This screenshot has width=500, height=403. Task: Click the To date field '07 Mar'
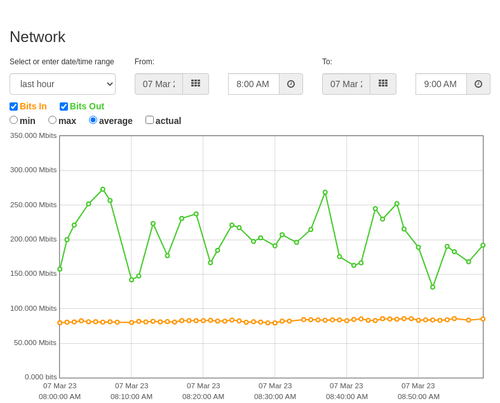pyautogui.click(x=346, y=84)
